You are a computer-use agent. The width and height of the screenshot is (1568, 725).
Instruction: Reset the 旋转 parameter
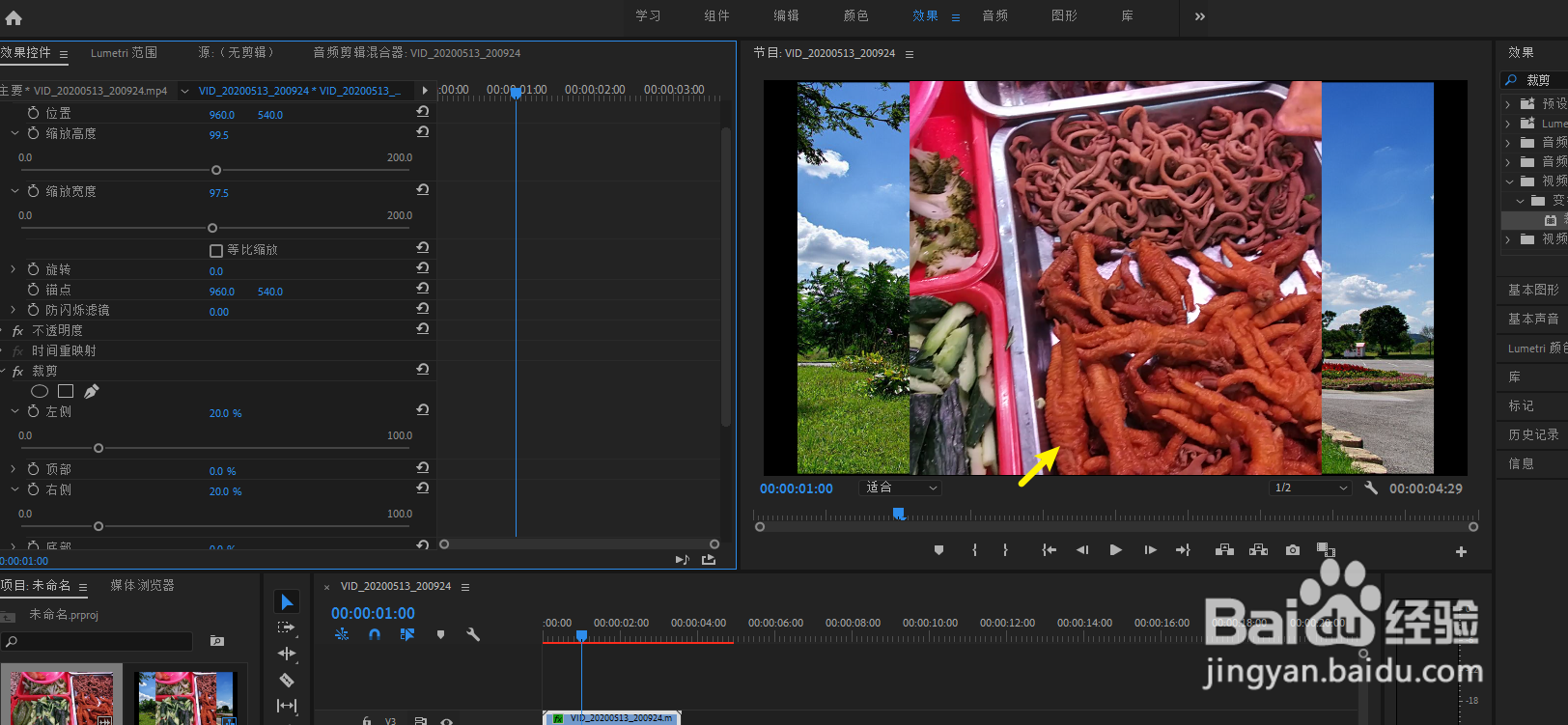[x=423, y=267]
